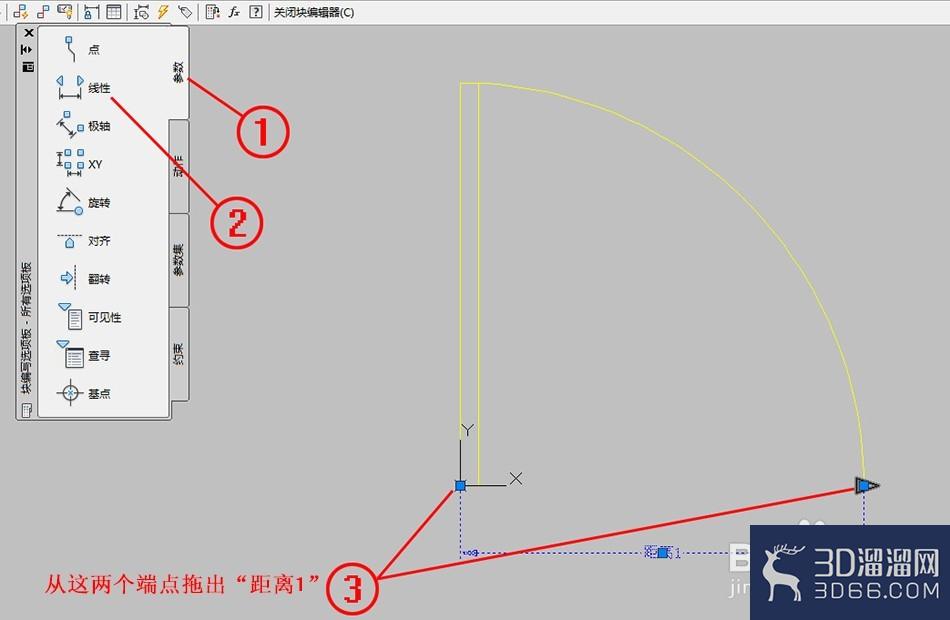The height and width of the screenshot is (620, 950).
Task: Open the fx parameters manager
Action: pos(234,12)
